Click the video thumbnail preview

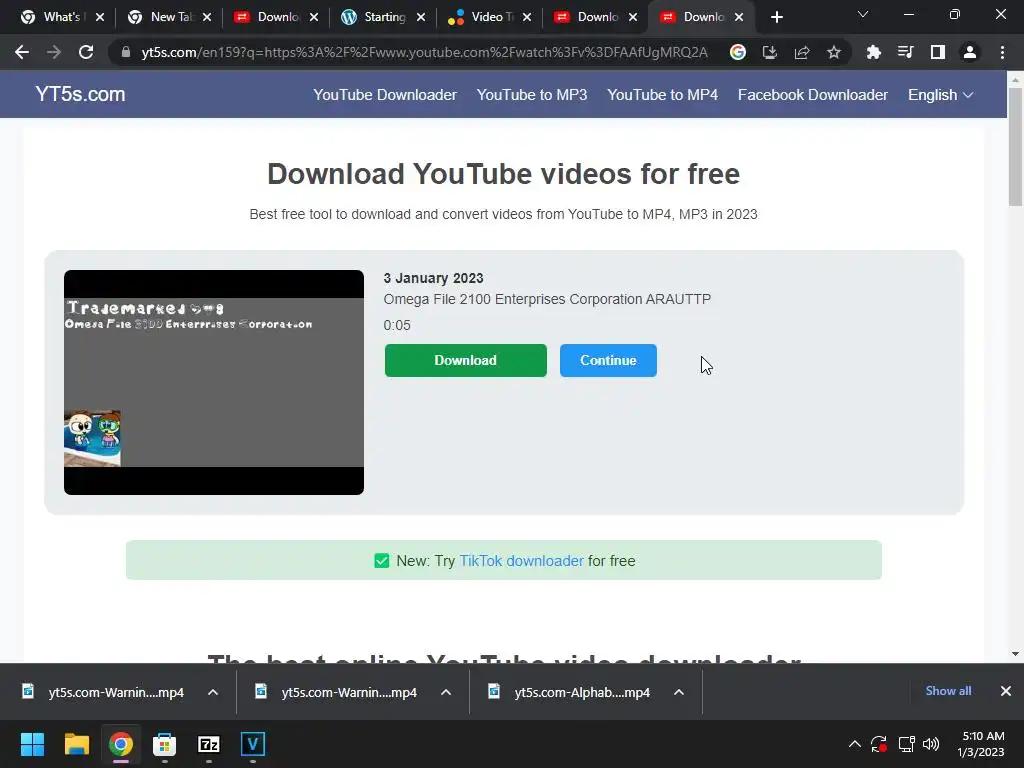point(214,382)
